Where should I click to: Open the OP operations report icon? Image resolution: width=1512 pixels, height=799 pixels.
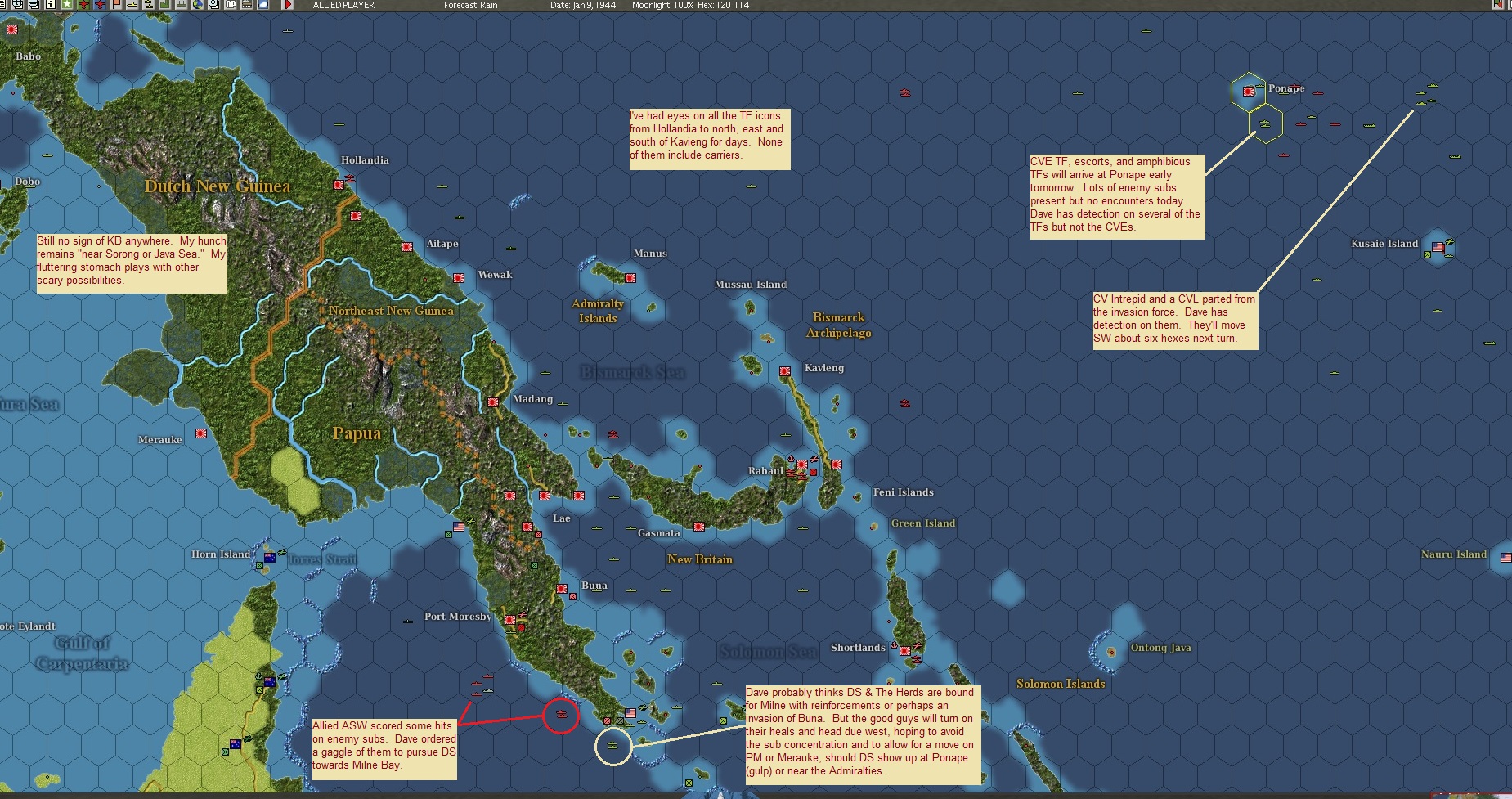coord(230,6)
